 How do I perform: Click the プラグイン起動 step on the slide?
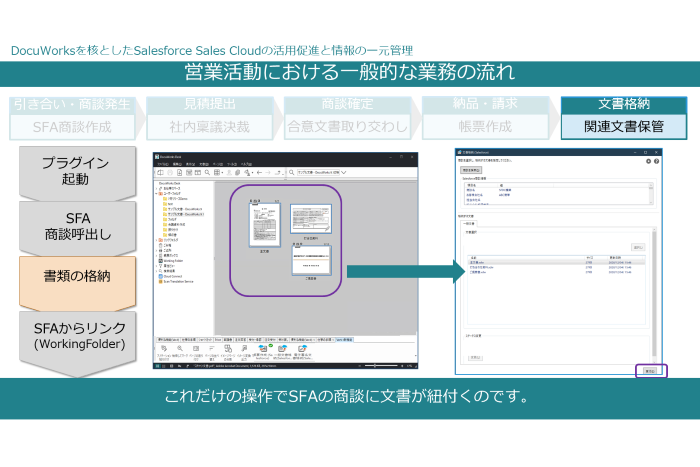point(77,172)
